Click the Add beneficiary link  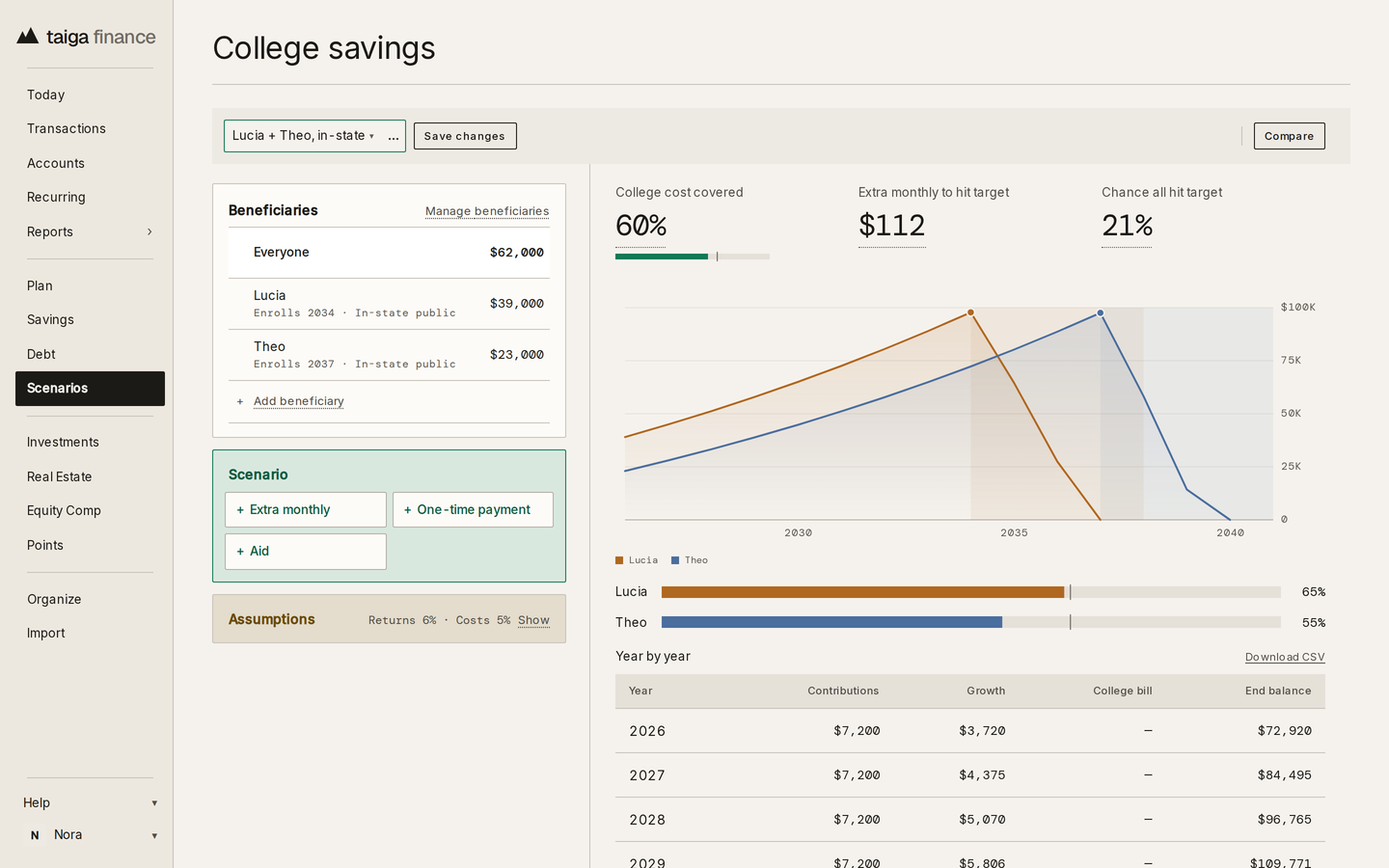[x=299, y=401]
